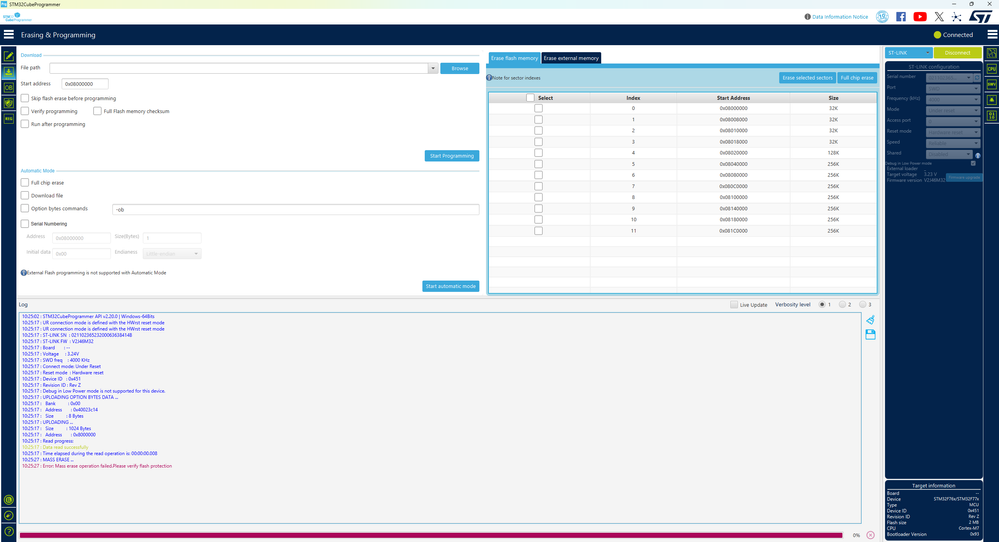Click Start address input field
This screenshot has height=542, width=999.
click(x=85, y=83)
